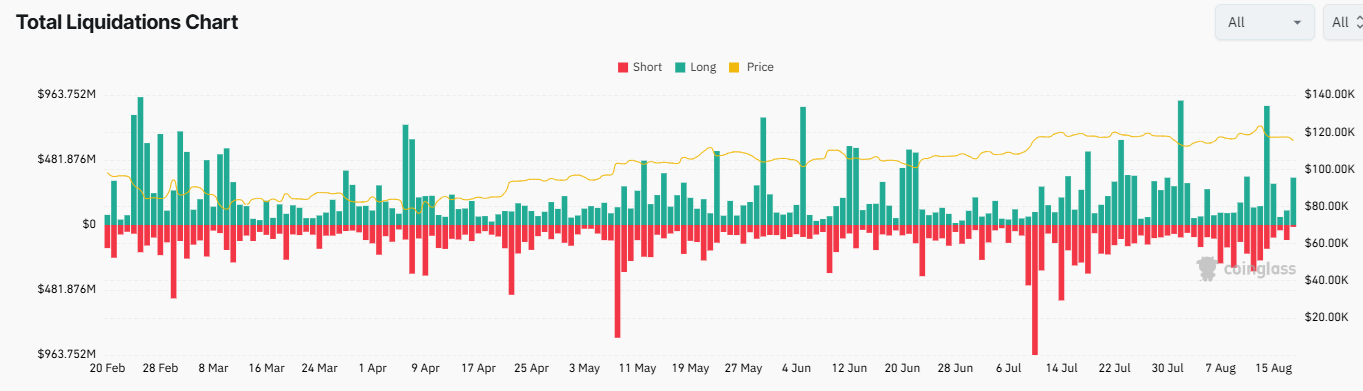The height and width of the screenshot is (391, 1363).
Task: Click the '16 Mar' date axis label
Action: point(266,368)
